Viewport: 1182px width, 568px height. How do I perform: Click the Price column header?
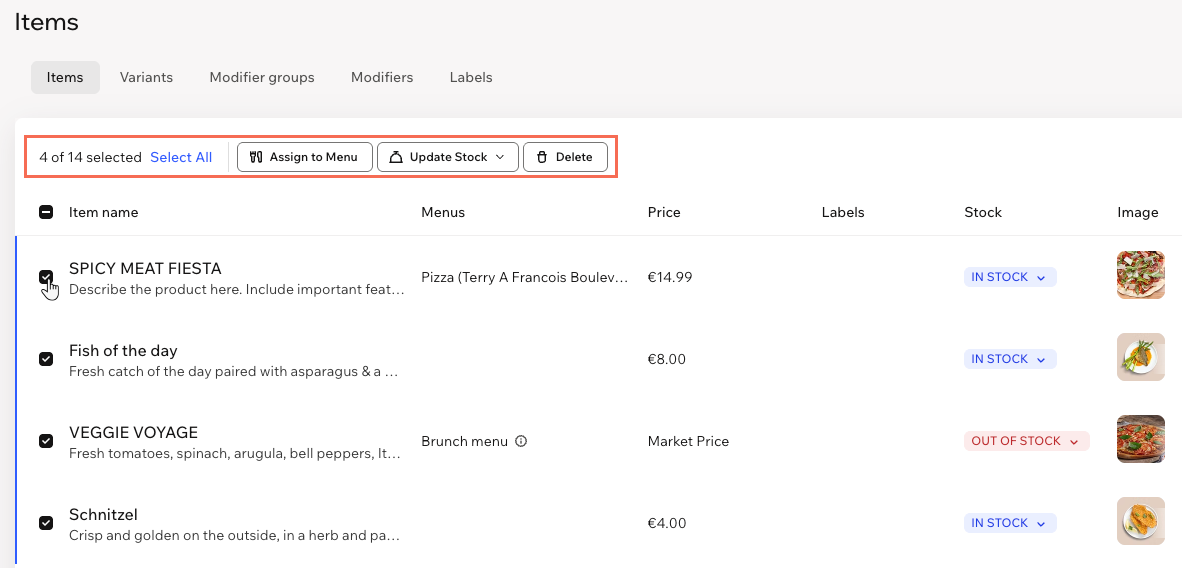coord(664,213)
